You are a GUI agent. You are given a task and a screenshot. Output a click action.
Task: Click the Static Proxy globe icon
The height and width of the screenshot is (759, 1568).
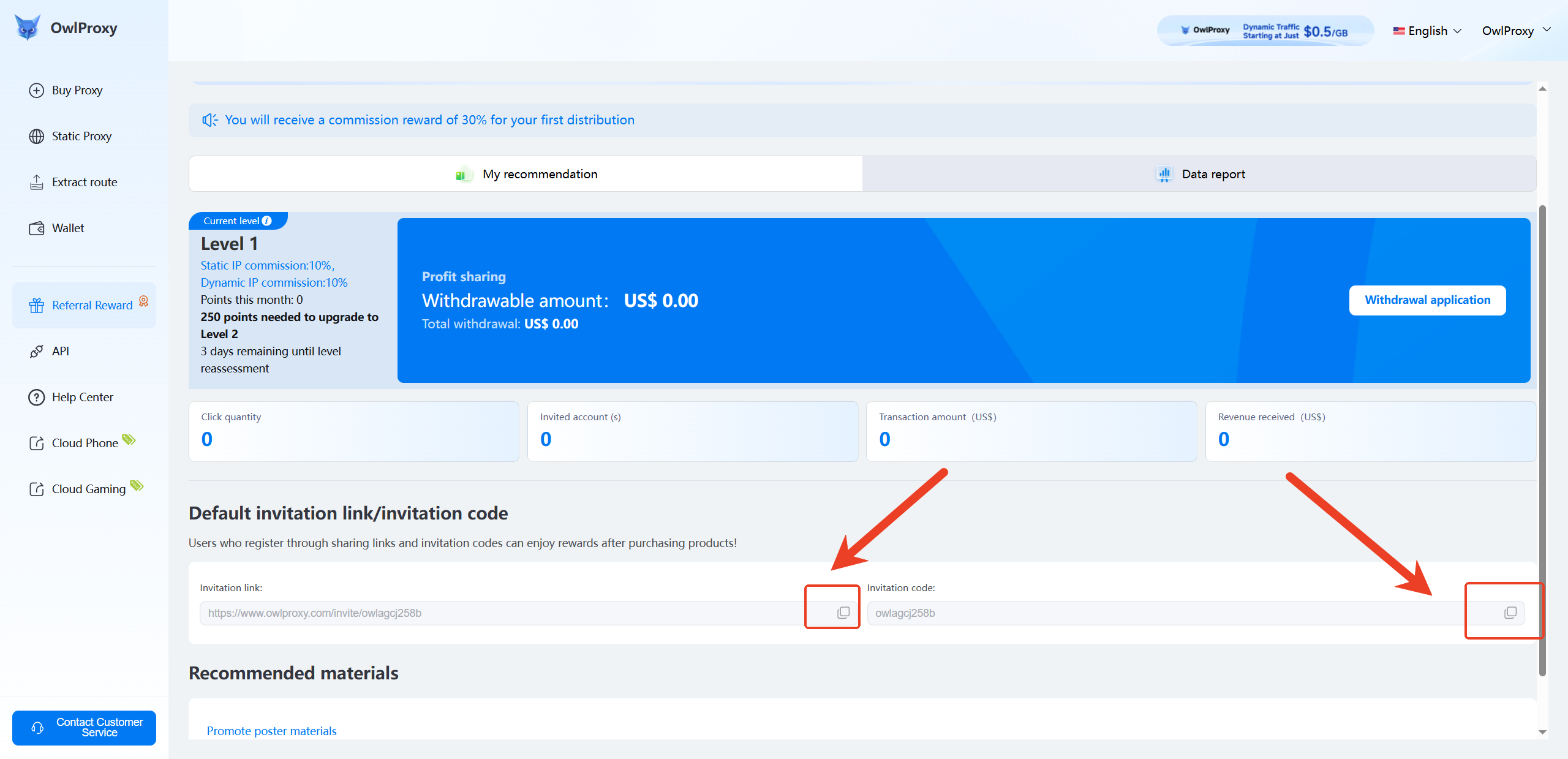37,137
